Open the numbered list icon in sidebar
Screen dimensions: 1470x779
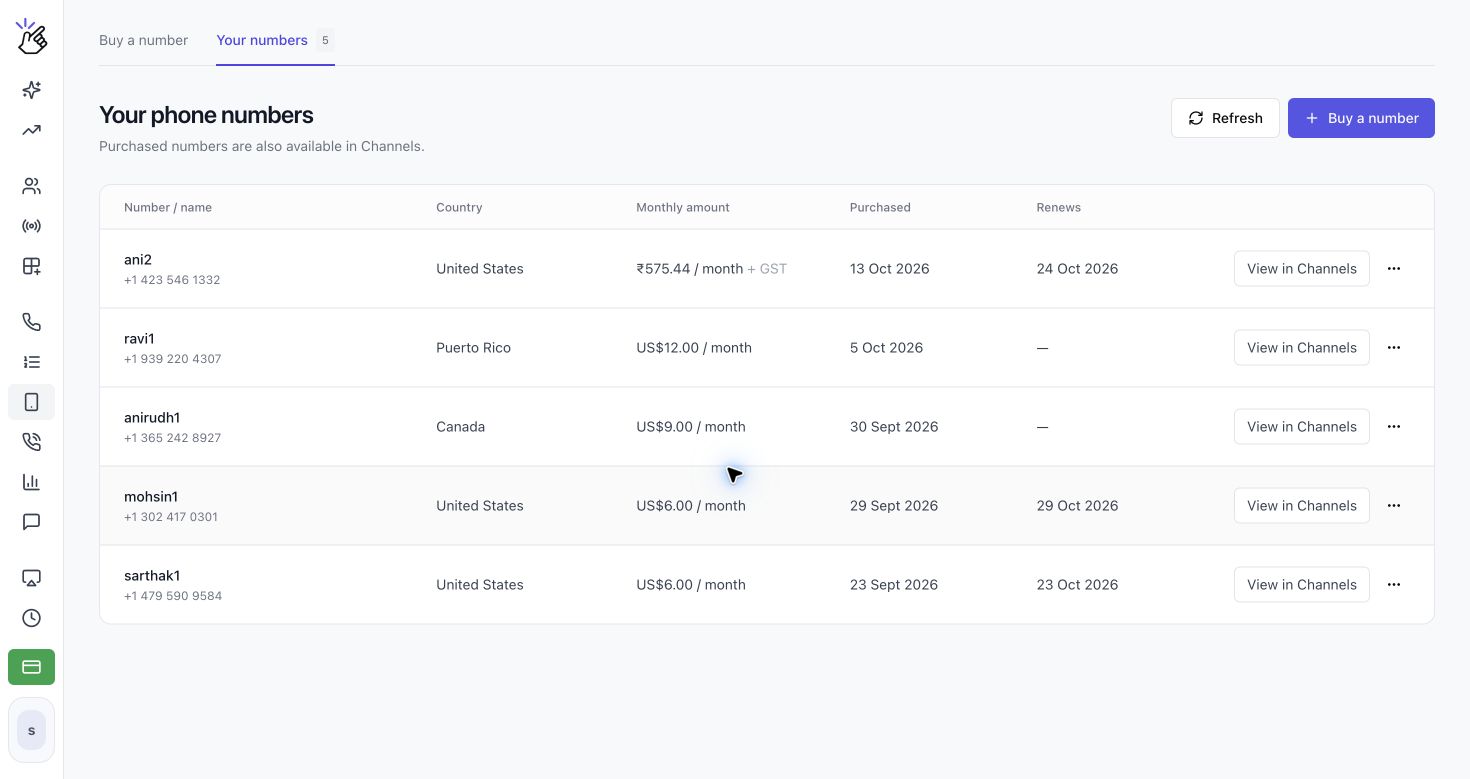pos(31,362)
